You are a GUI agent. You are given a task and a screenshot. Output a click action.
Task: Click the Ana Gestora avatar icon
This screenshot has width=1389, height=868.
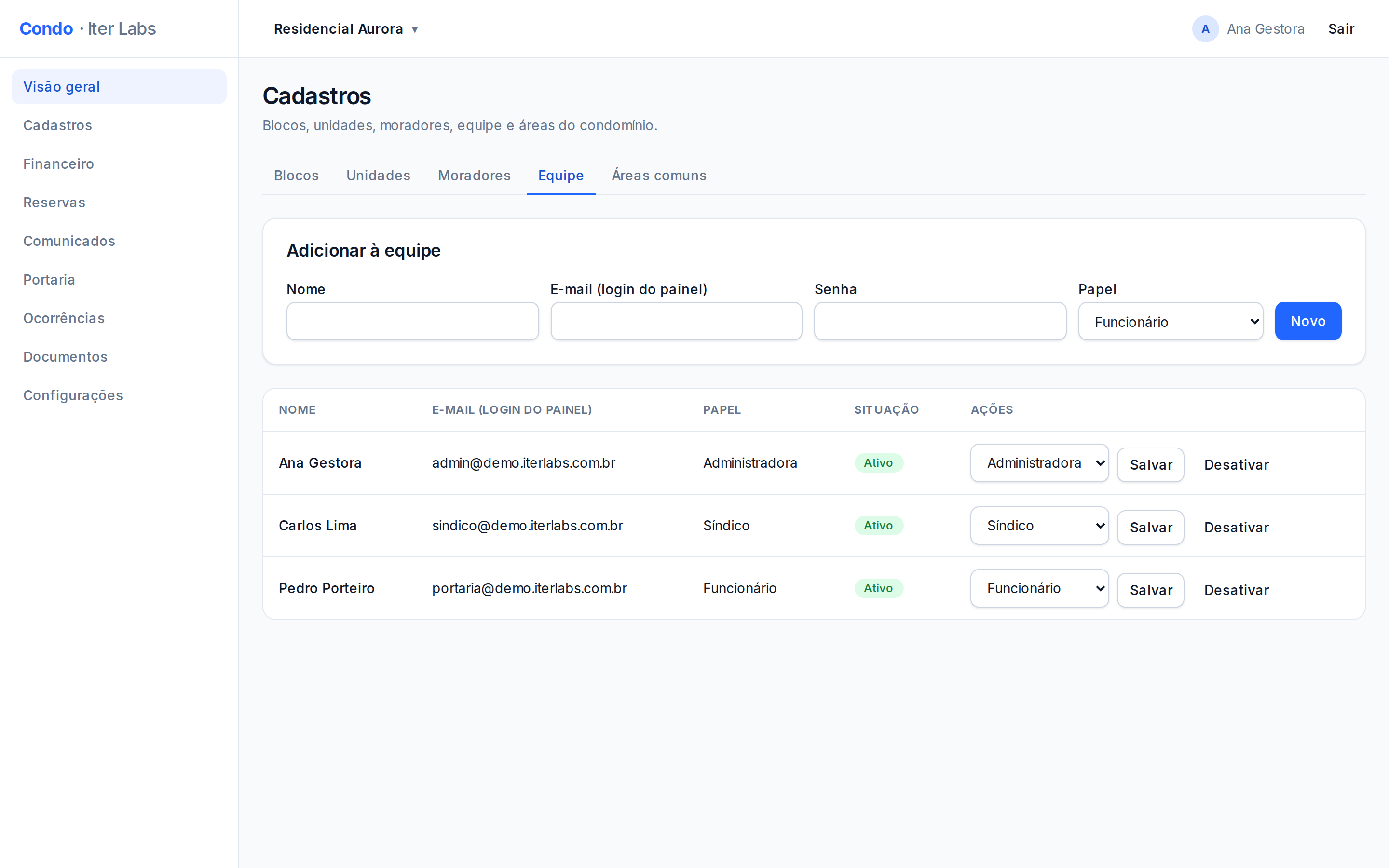pyautogui.click(x=1205, y=29)
